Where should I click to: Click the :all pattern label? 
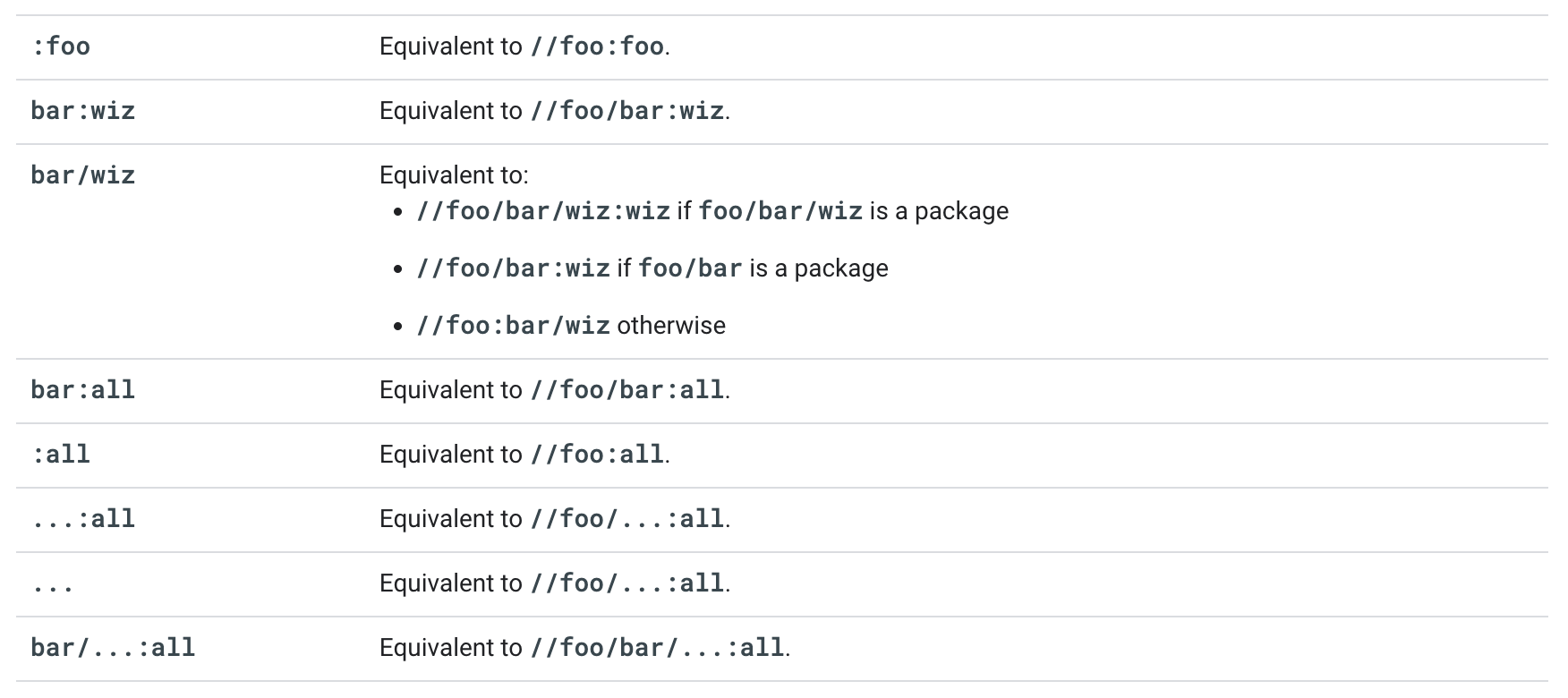61,455
